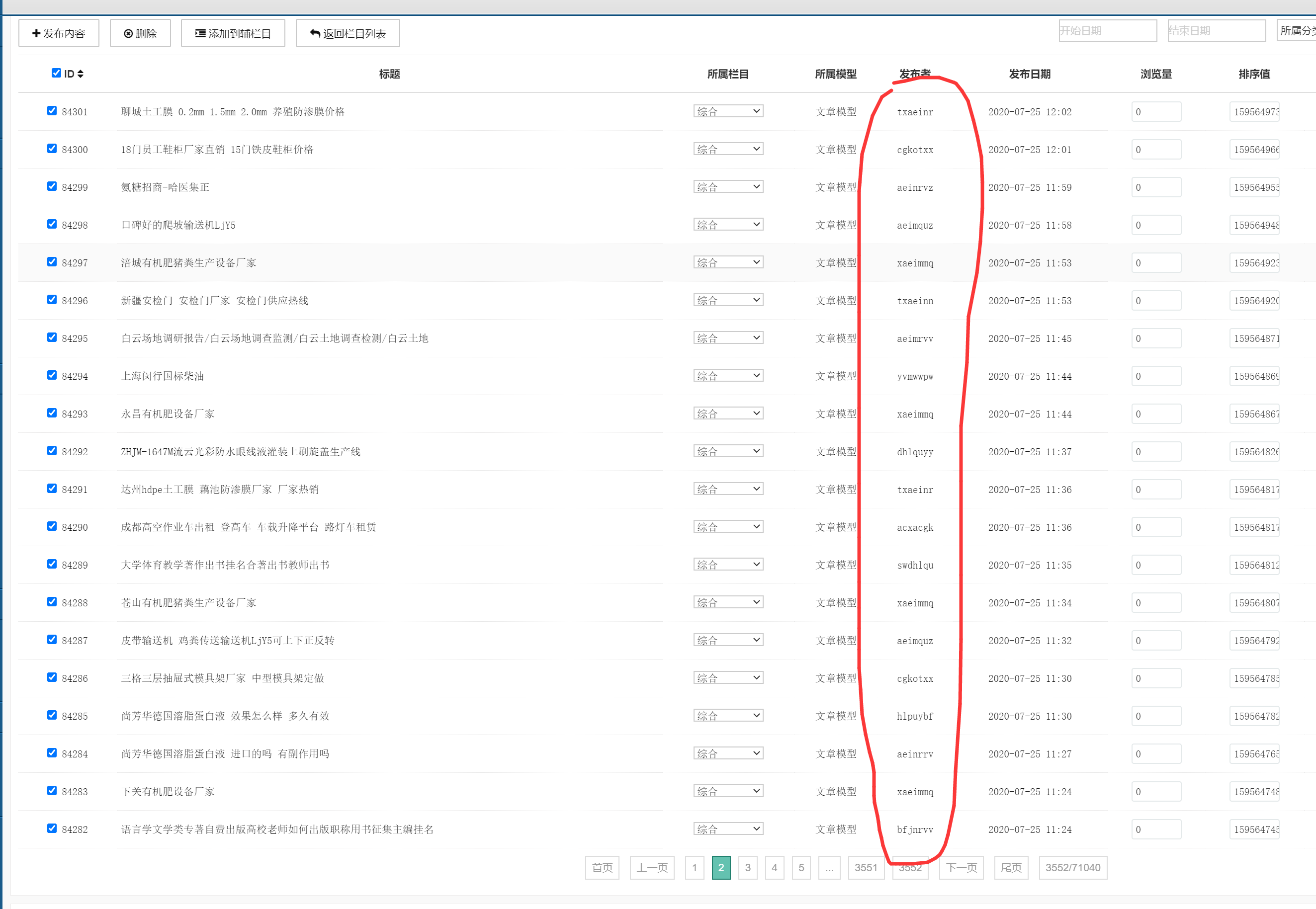The image size is (1316, 909).
Task: Jump to page 3551 in pagination
Action: click(866, 867)
